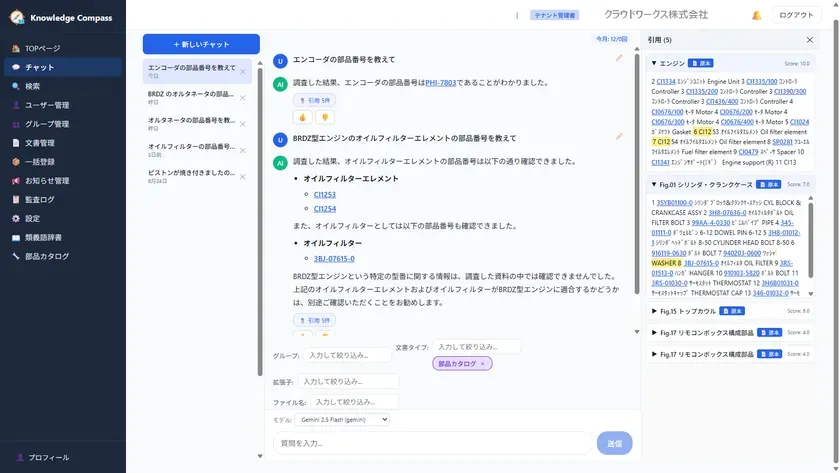Open 3H8-07636-0 link in Fig.01 citation
The image size is (840, 473).
[727, 213]
